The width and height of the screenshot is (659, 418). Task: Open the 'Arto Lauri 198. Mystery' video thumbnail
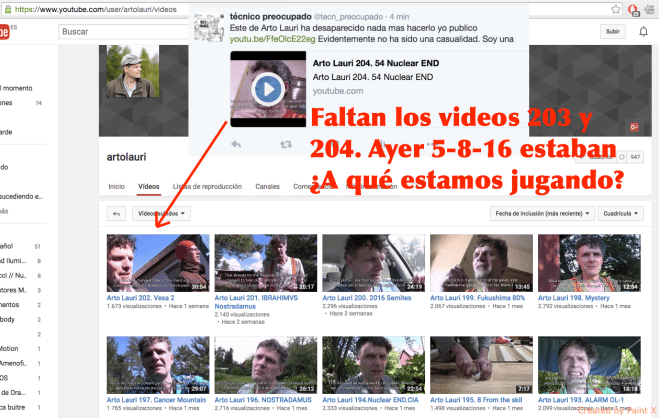(x=590, y=262)
